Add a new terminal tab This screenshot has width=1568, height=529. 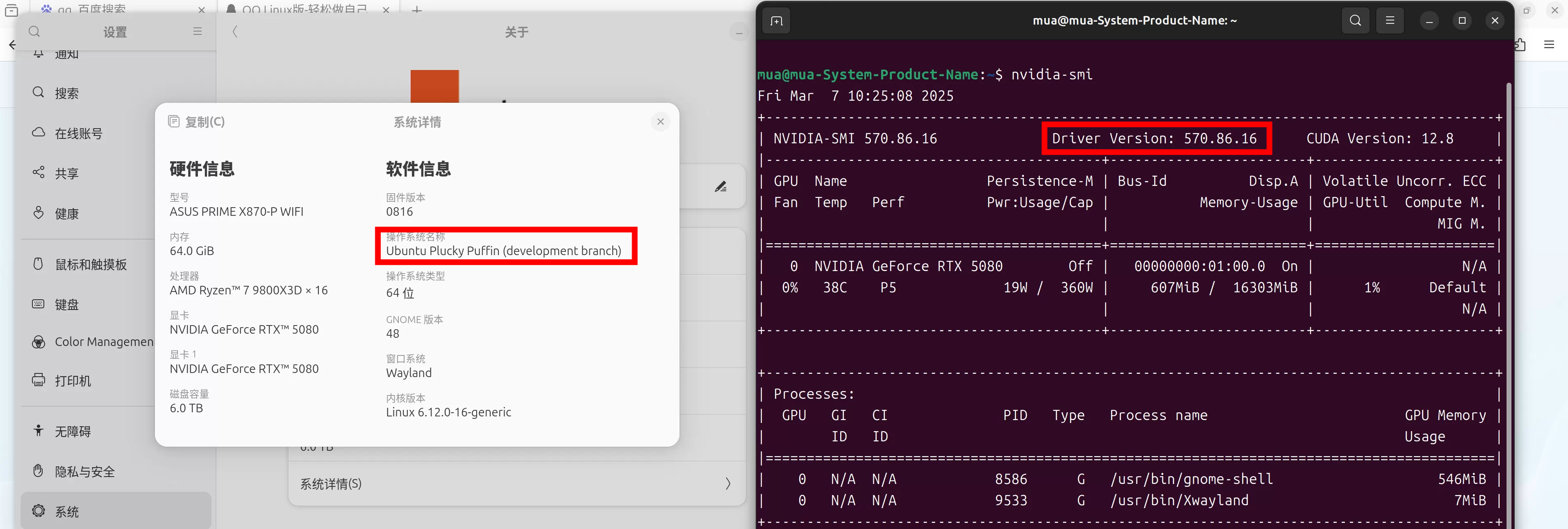(776, 20)
